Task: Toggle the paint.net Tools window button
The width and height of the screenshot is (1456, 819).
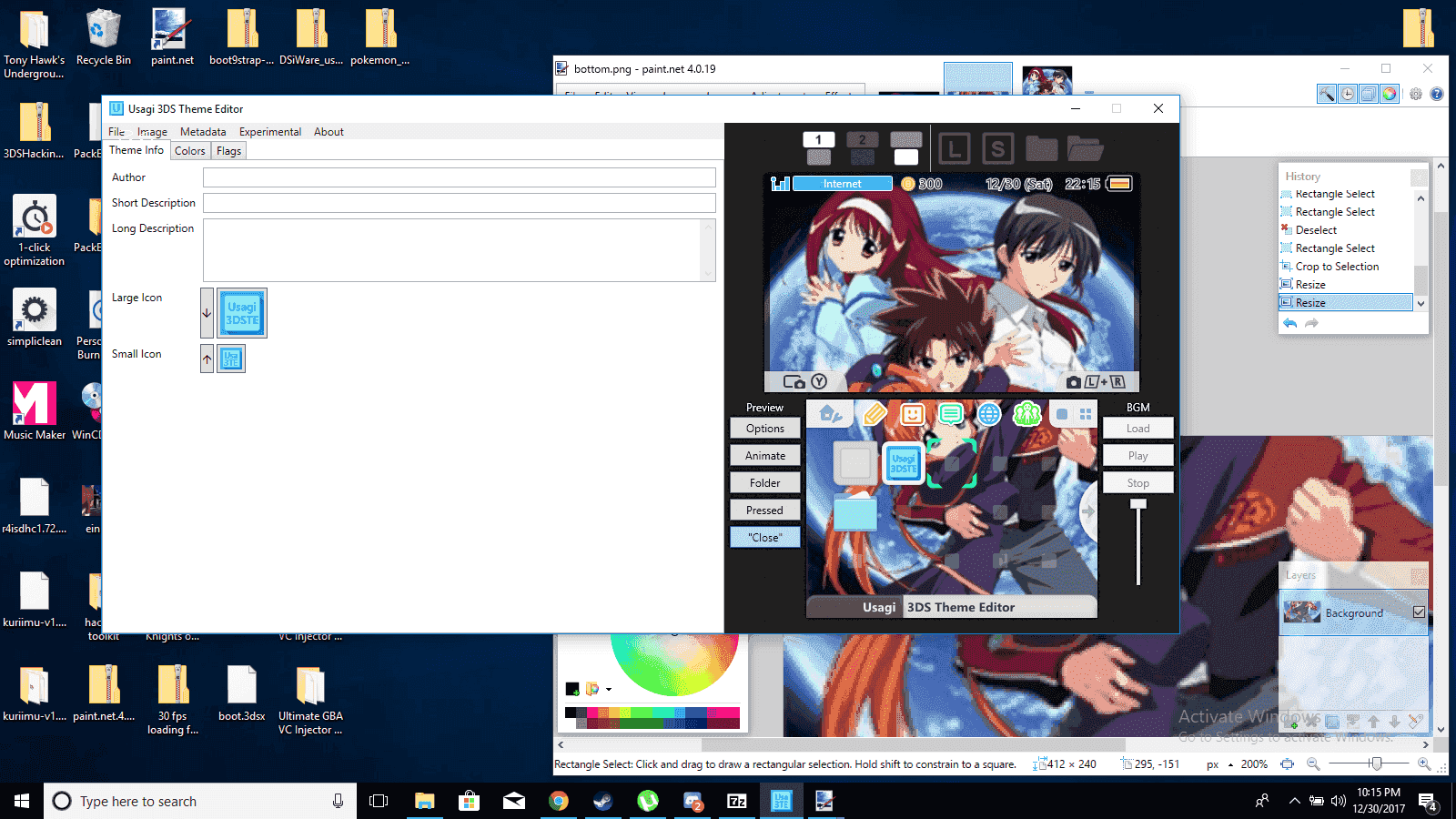Action: (x=1327, y=94)
